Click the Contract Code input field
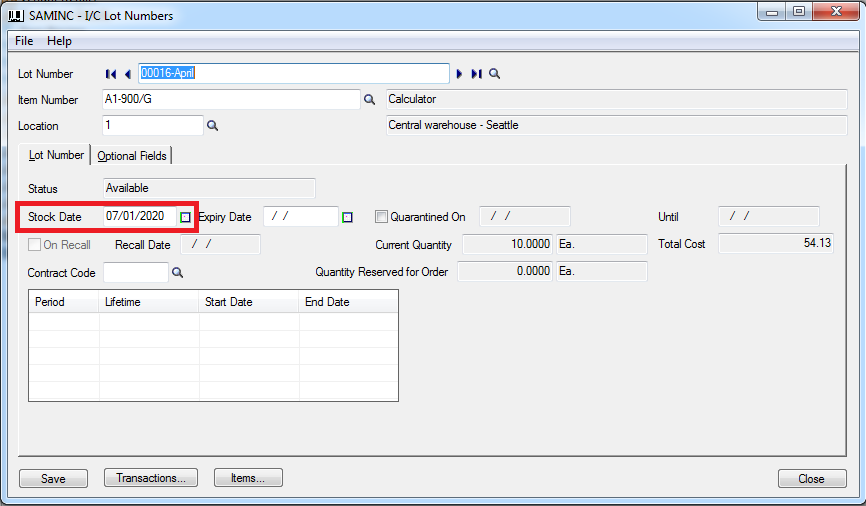This screenshot has height=506, width=866. (x=136, y=272)
